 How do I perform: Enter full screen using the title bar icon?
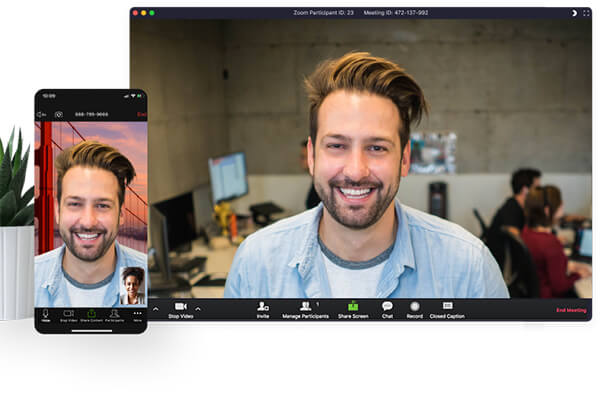pyautogui.click(x=586, y=13)
